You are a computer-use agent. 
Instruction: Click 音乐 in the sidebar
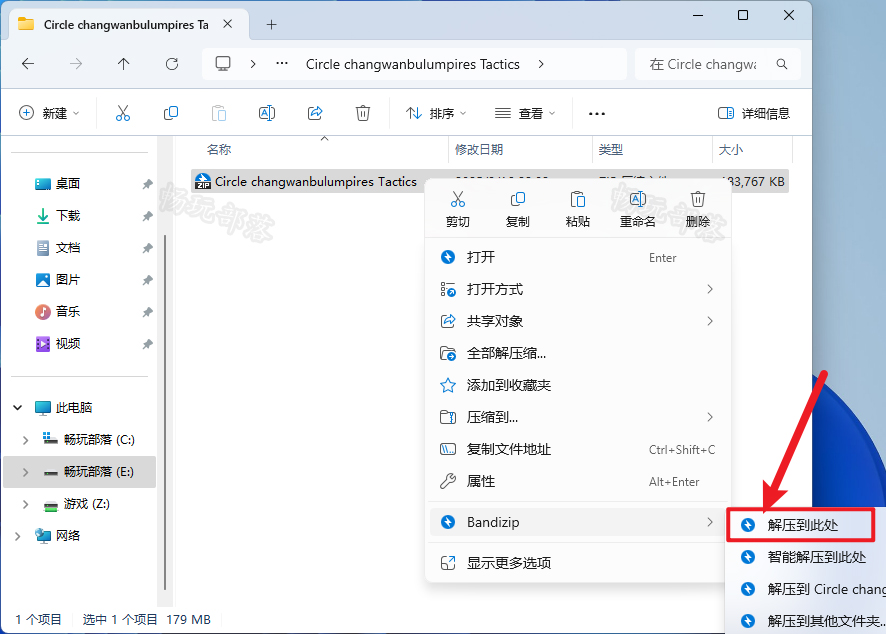point(68,311)
